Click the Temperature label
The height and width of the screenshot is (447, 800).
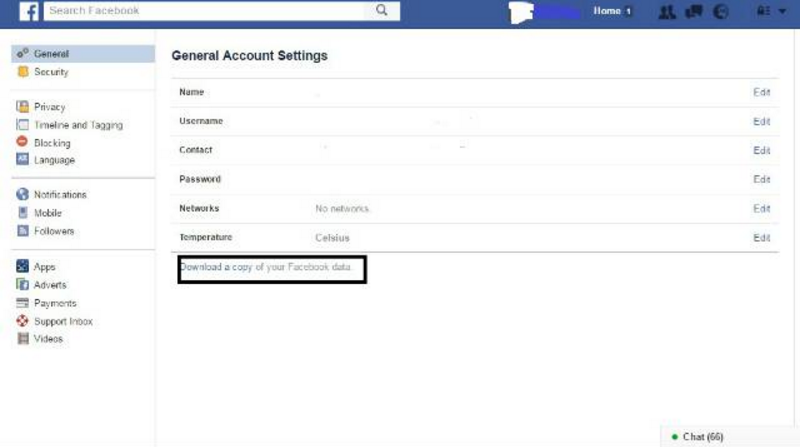(206, 237)
